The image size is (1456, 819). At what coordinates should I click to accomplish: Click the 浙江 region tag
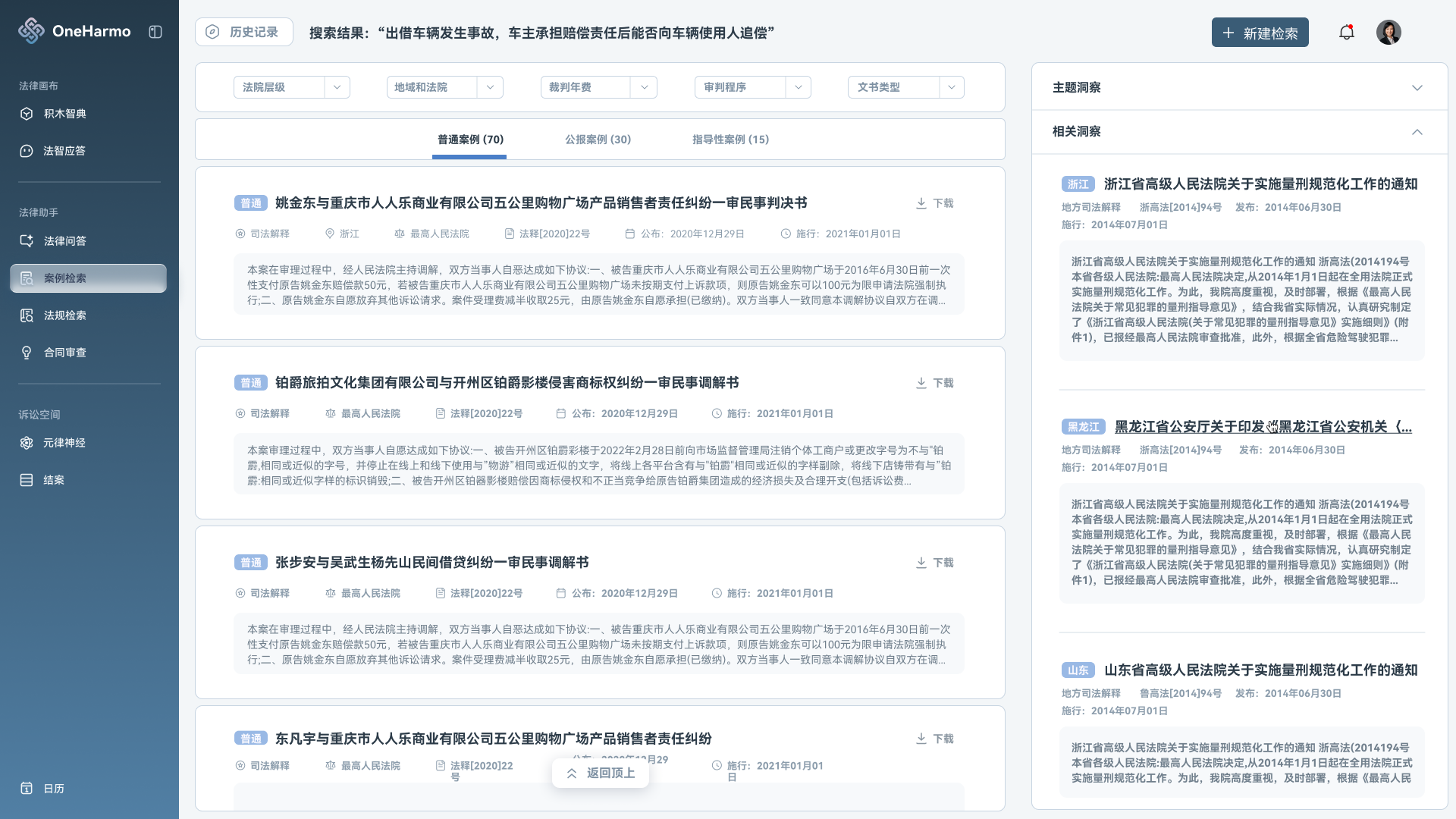(x=1078, y=184)
